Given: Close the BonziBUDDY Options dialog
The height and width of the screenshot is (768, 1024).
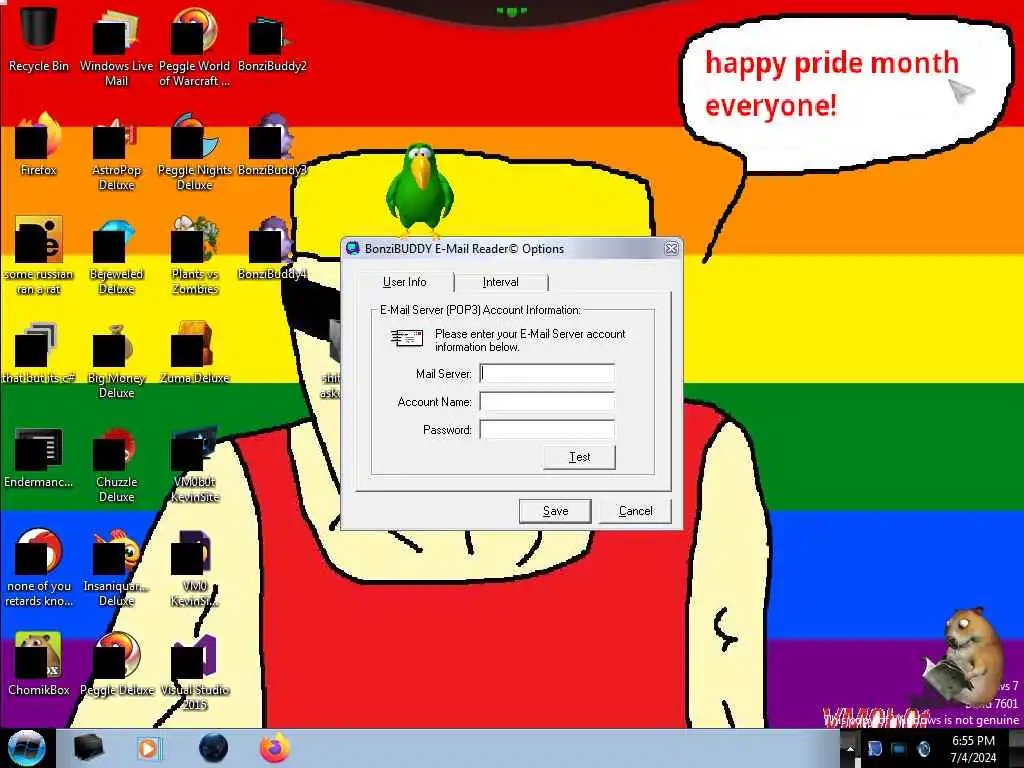Looking at the screenshot, I should click(x=671, y=249).
